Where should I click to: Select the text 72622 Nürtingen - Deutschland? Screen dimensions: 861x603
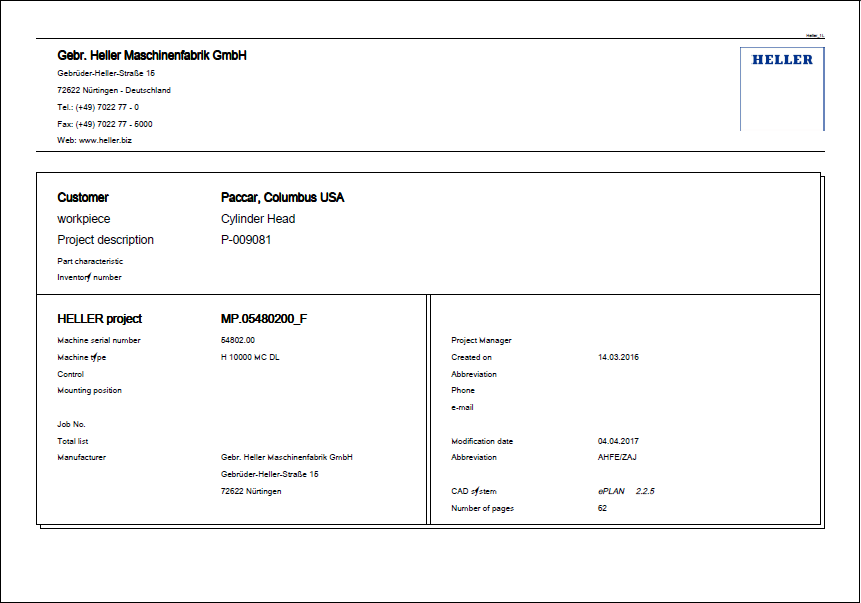click(114, 90)
